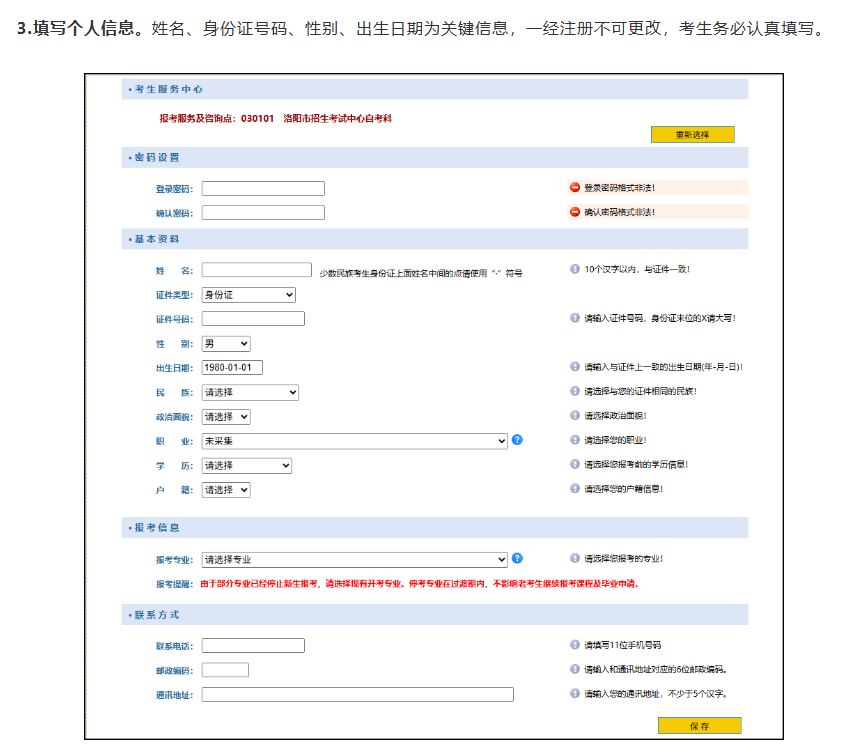Open the 民族 dropdown
Image resolution: width=849 pixels, height=756 pixels.
(250, 392)
